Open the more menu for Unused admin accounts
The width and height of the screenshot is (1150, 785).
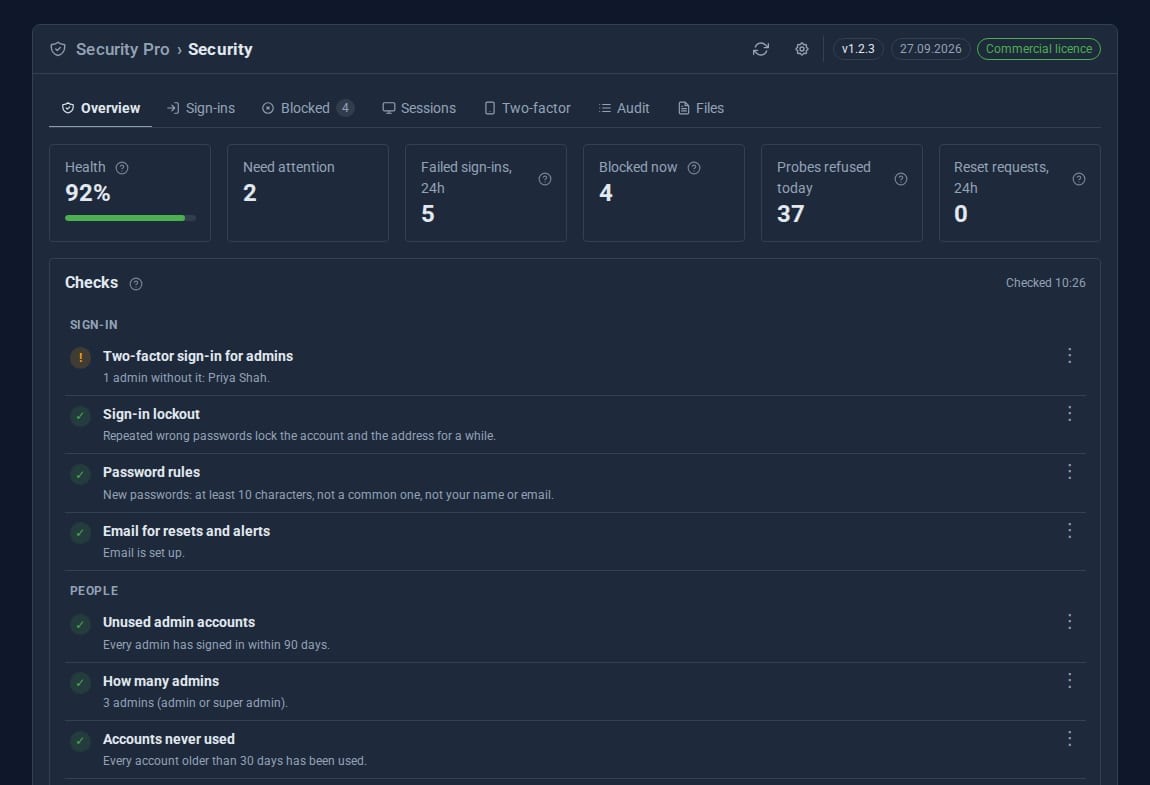pyautogui.click(x=1069, y=622)
